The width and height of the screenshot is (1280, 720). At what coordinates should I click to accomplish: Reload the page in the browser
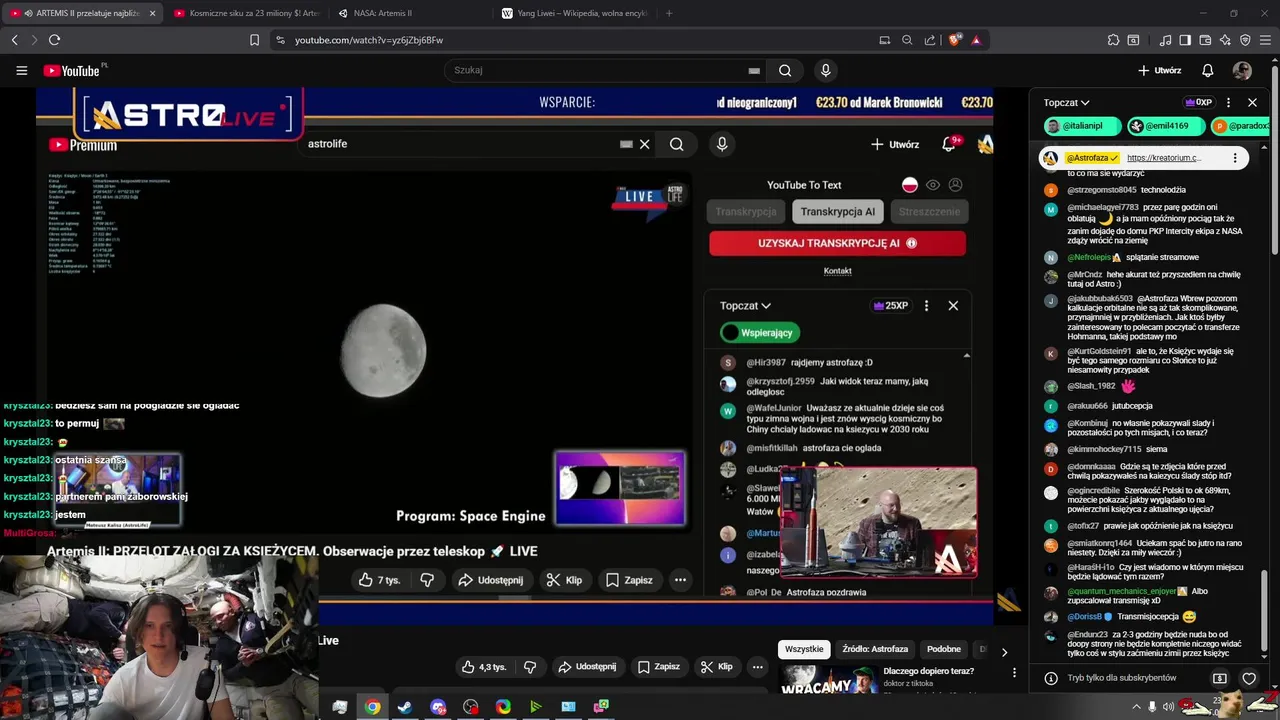click(x=54, y=40)
